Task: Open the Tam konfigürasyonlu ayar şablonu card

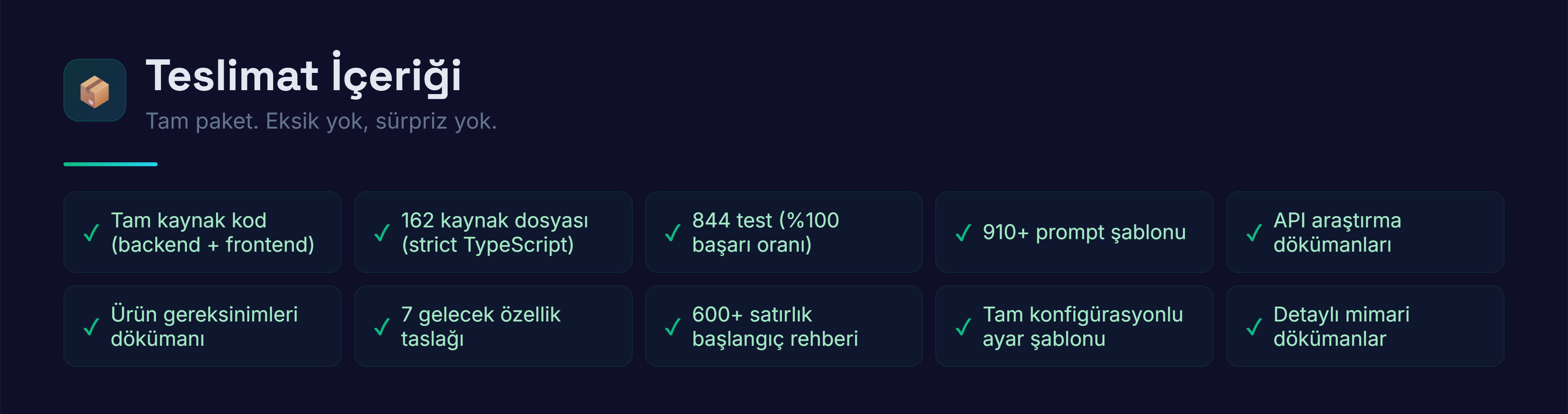Action: click(x=1074, y=326)
